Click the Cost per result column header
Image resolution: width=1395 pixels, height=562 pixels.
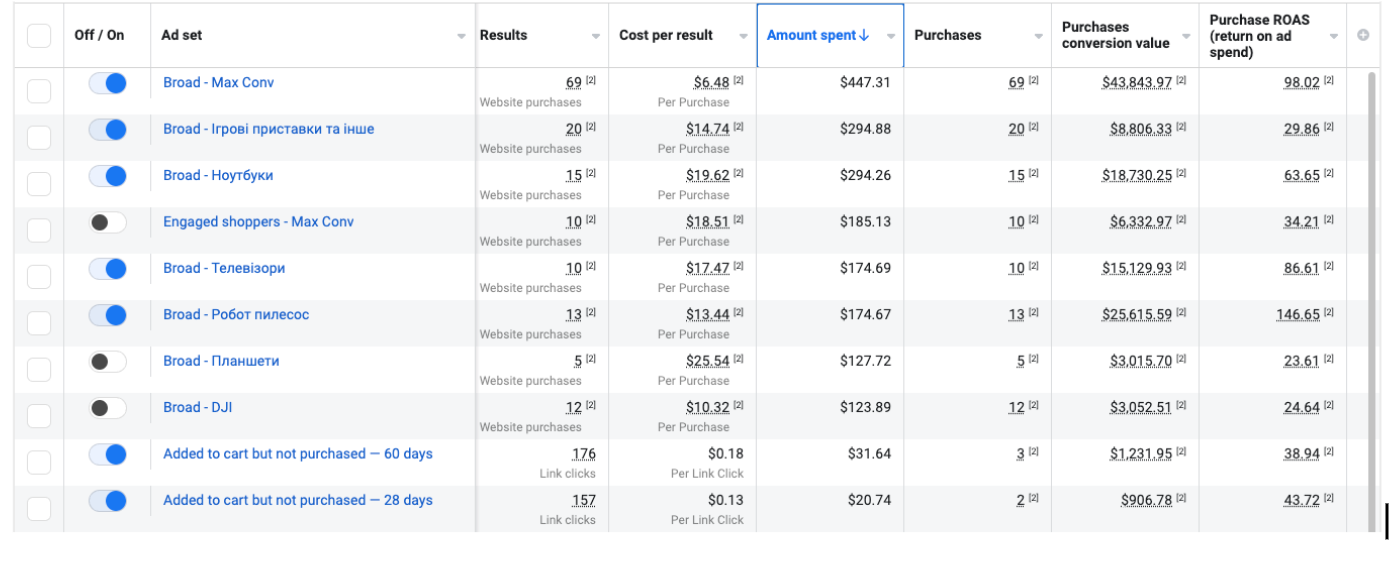[x=666, y=35]
